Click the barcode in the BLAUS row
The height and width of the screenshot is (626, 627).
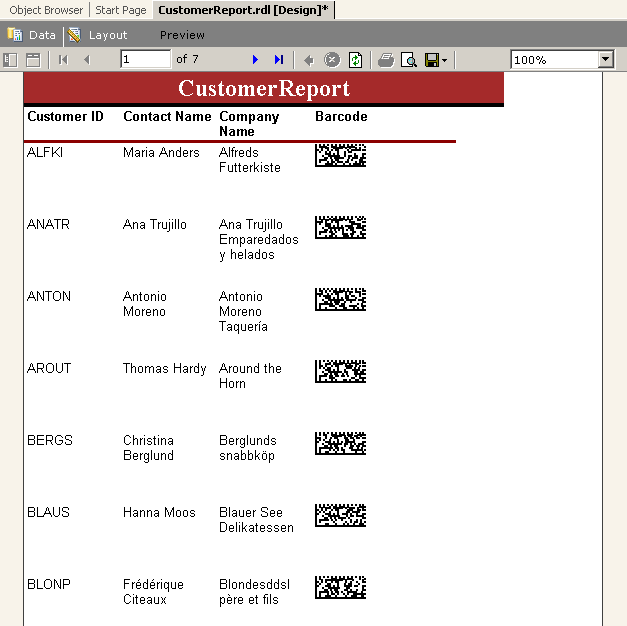point(340,515)
